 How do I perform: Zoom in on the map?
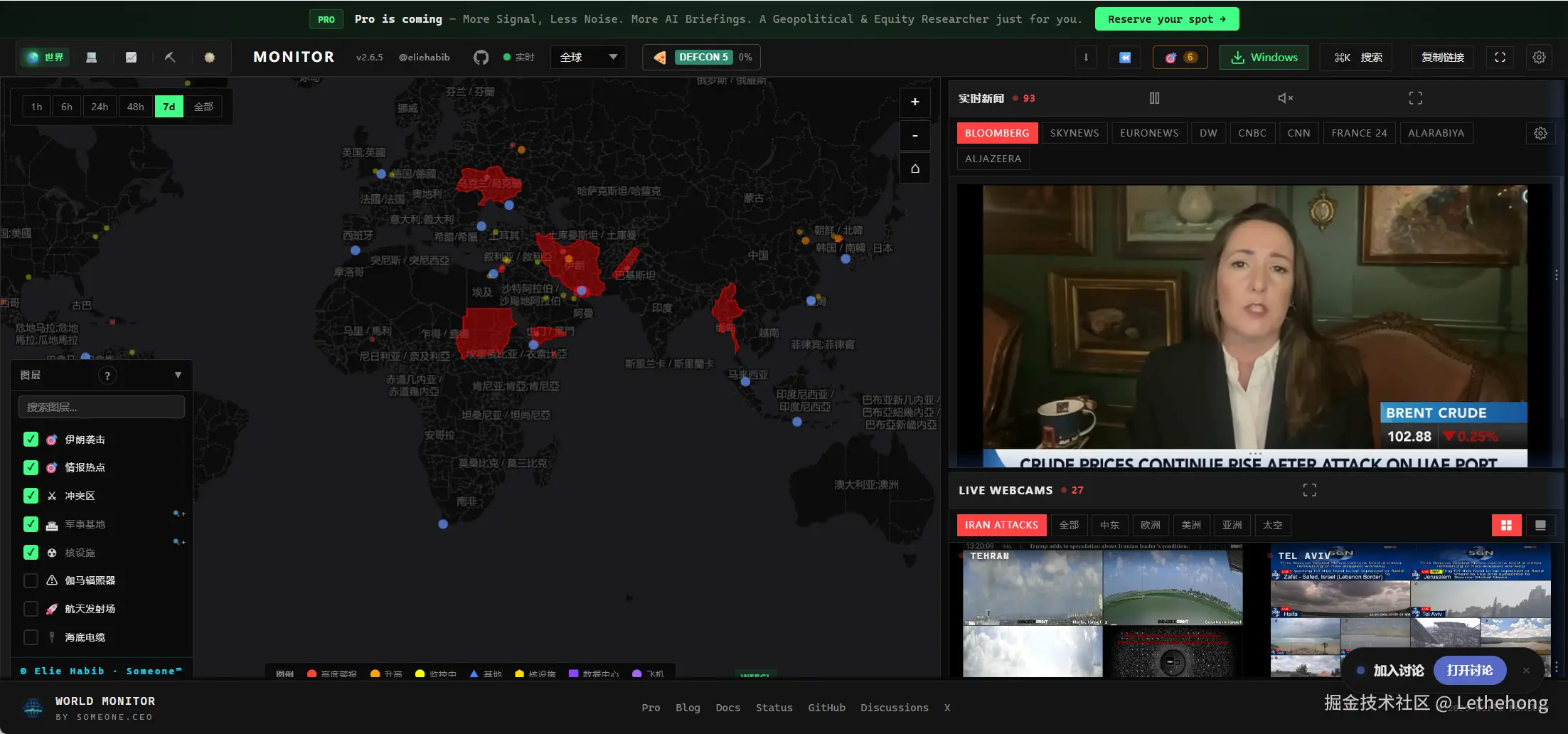click(x=915, y=102)
